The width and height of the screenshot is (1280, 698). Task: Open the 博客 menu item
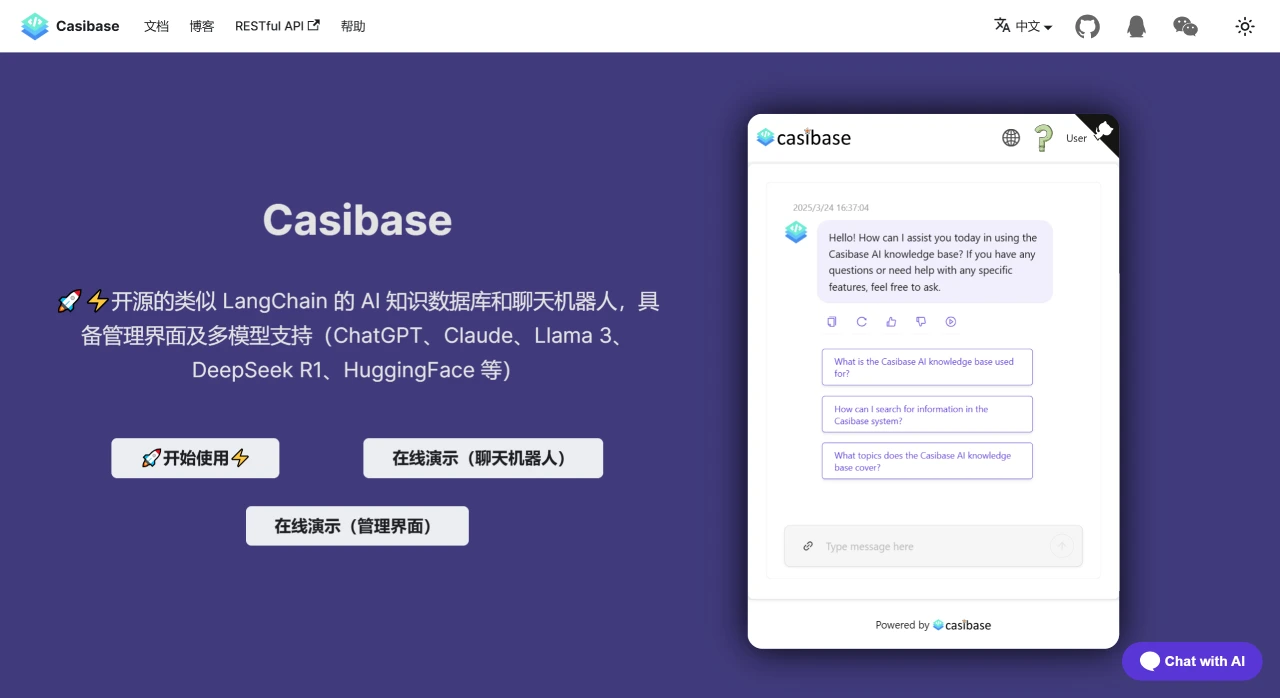point(202,27)
